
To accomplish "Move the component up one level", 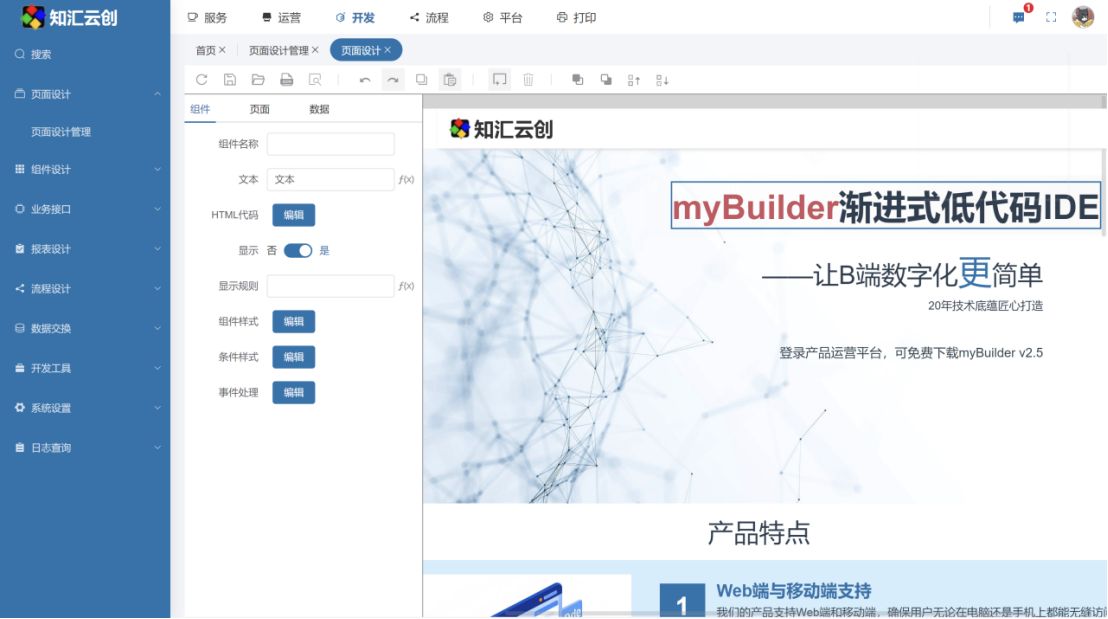I will pos(634,80).
